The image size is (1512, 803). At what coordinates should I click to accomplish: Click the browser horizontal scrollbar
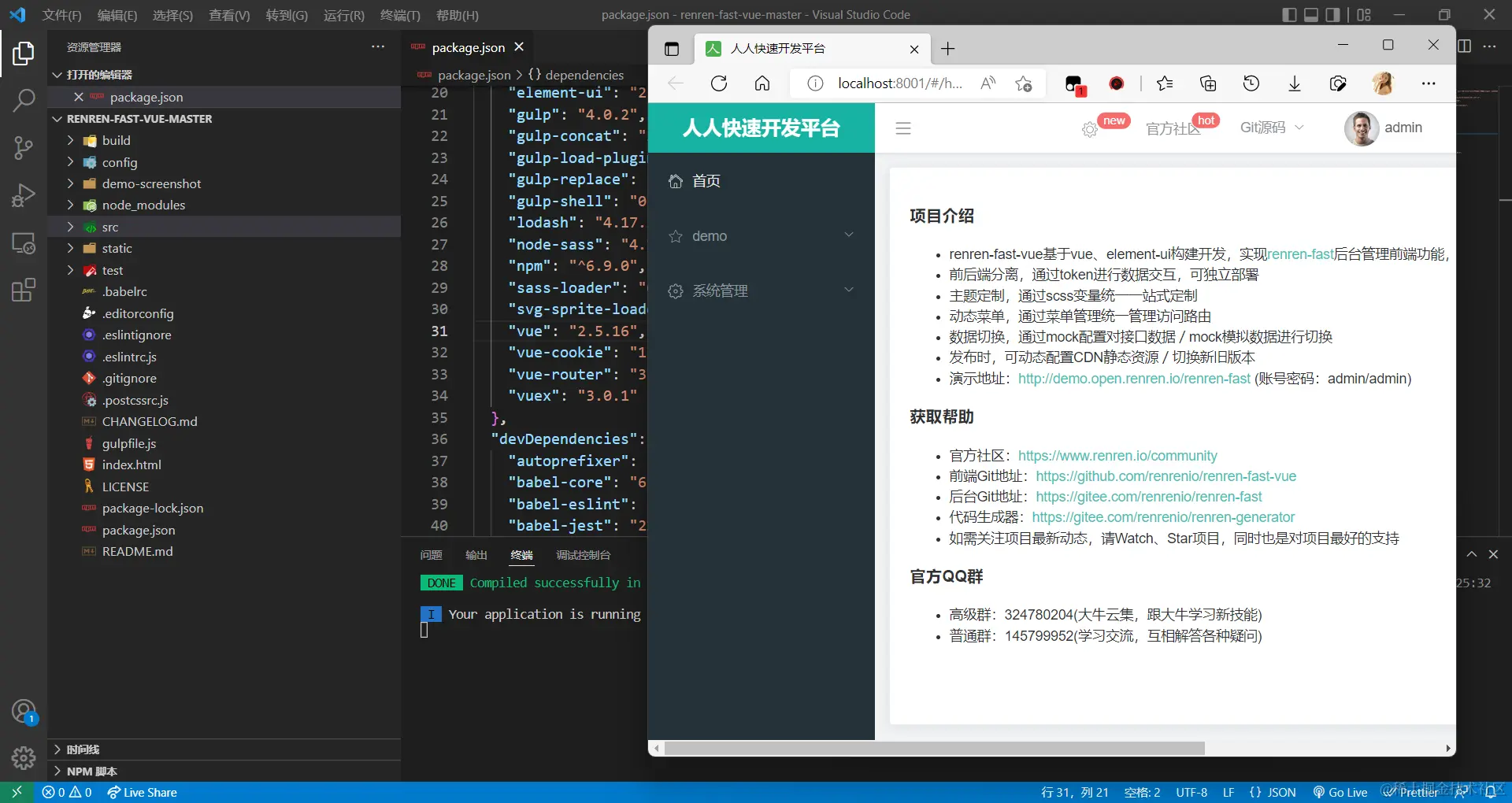tap(935, 748)
